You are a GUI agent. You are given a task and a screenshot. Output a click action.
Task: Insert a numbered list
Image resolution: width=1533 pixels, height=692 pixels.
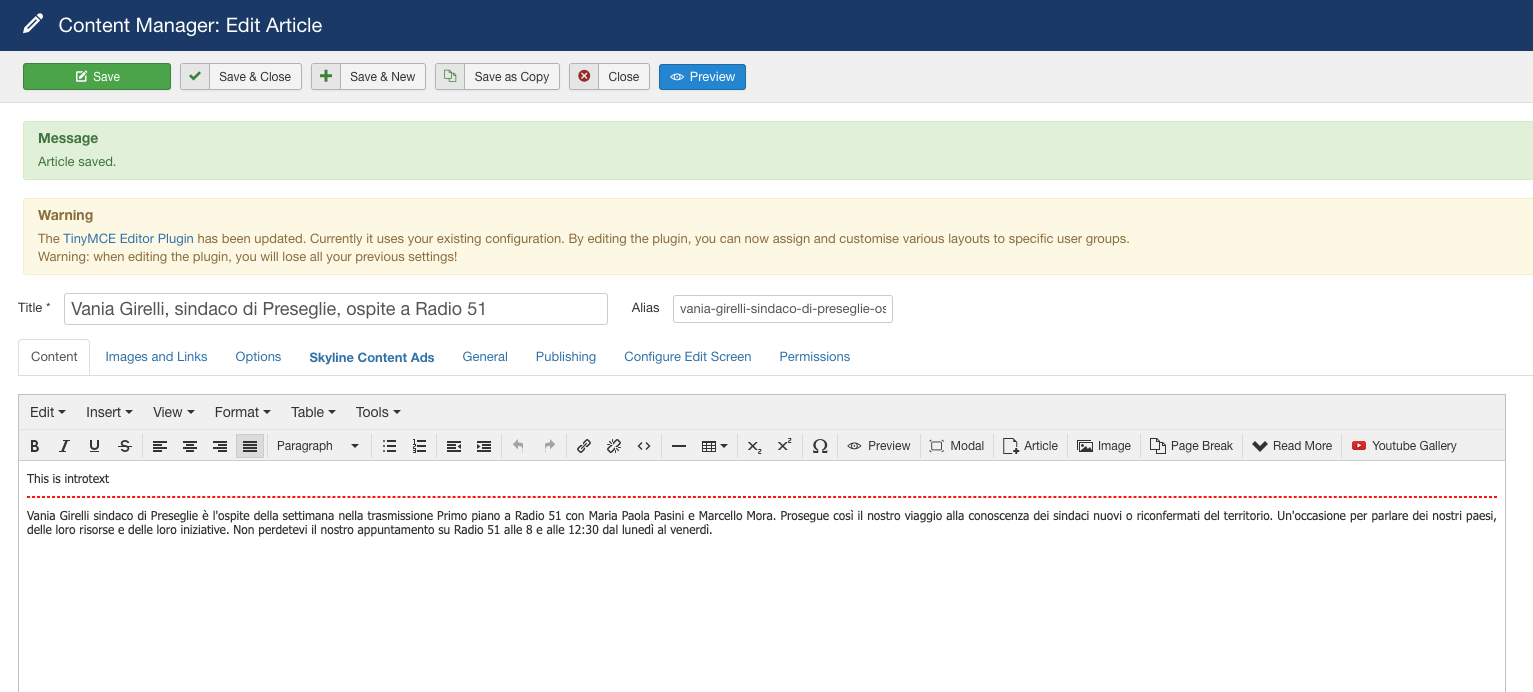point(420,446)
